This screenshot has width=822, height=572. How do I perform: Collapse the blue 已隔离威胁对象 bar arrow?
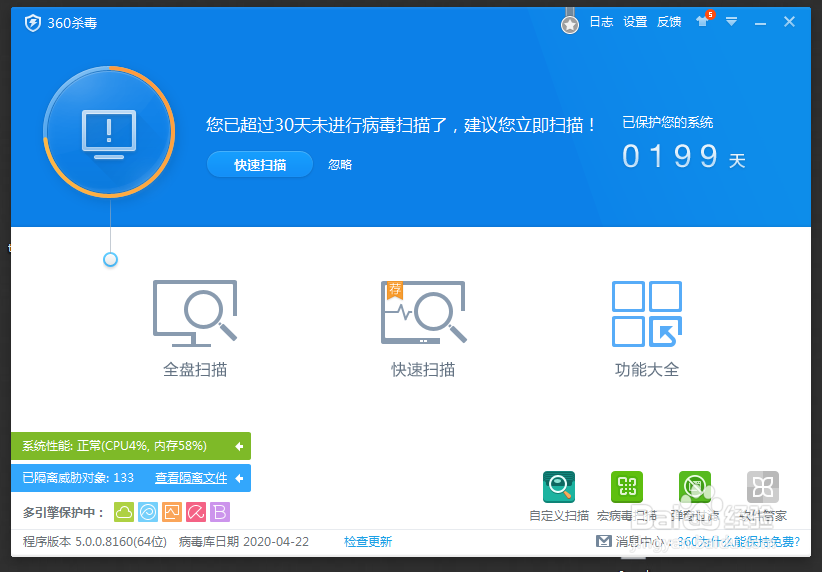click(239, 478)
